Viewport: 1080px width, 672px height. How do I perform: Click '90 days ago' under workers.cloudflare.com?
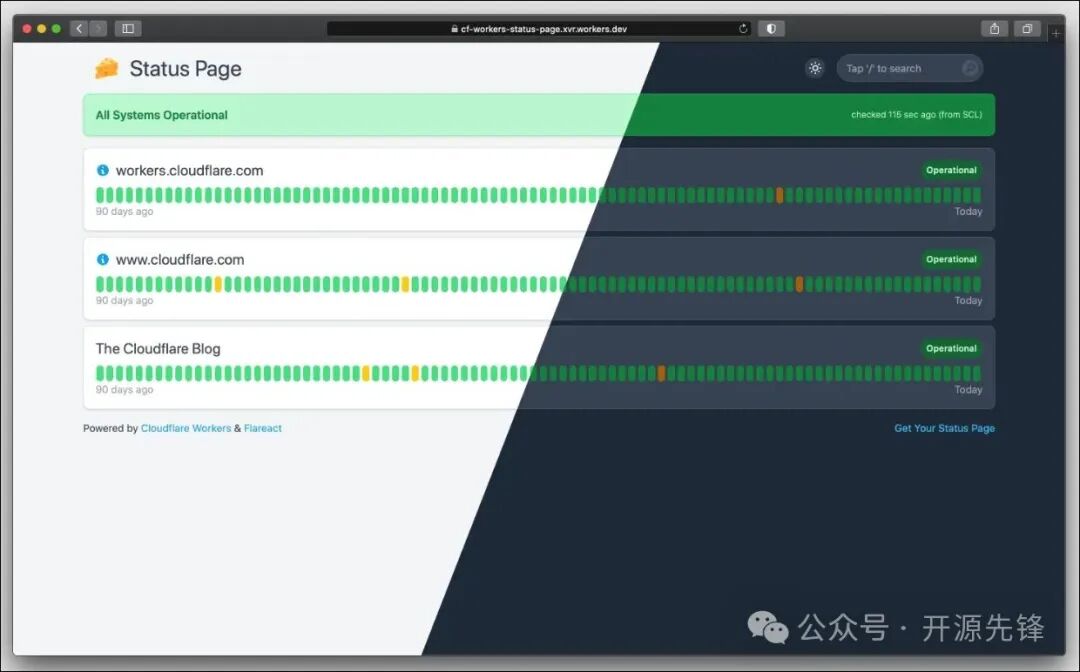coord(124,211)
